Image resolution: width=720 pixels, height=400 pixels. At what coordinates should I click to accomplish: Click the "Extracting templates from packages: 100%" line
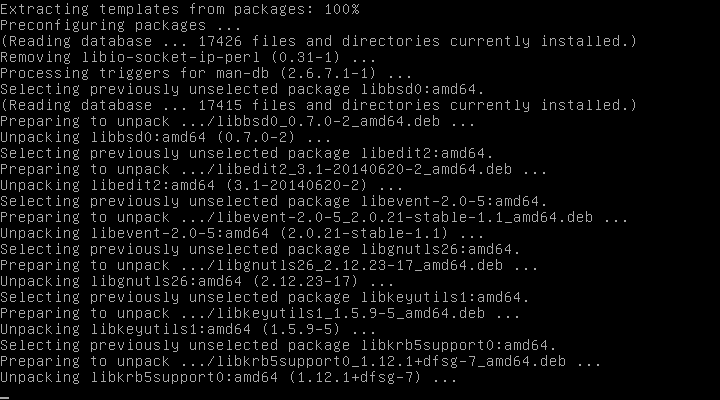(x=180, y=9)
